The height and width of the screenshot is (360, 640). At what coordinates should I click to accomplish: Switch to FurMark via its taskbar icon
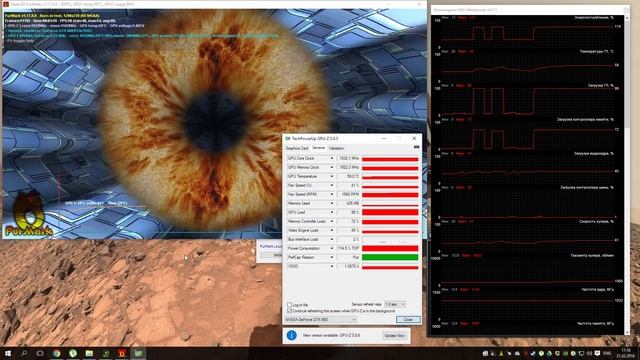click(x=122, y=353)
